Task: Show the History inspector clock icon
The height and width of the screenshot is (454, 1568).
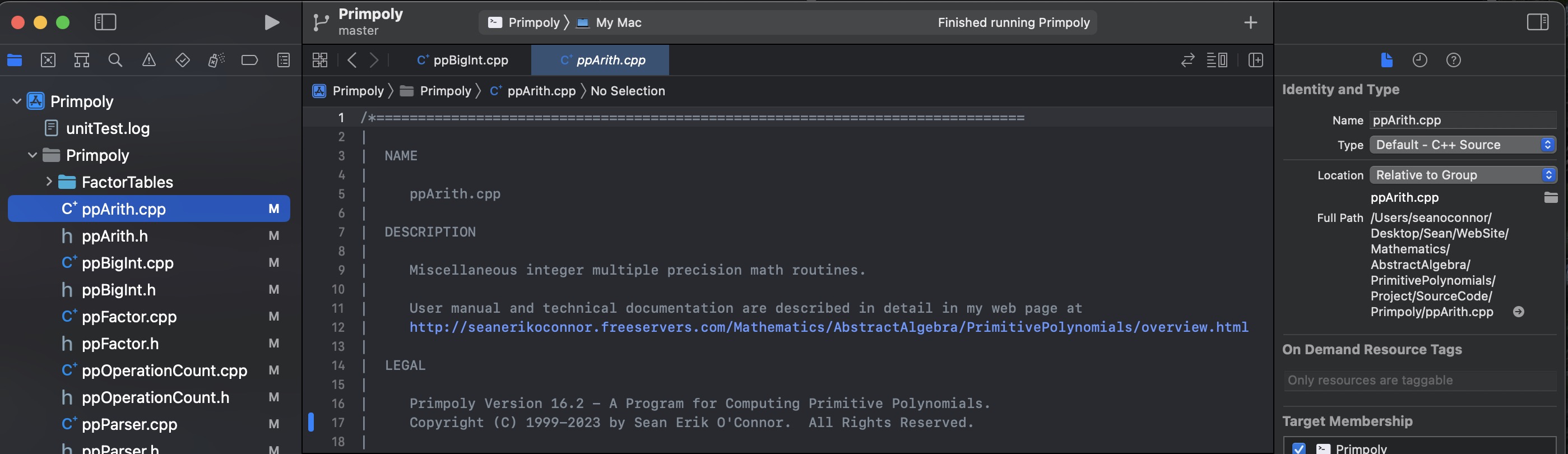Action: pyautogui.click(x=1419, y=60)
